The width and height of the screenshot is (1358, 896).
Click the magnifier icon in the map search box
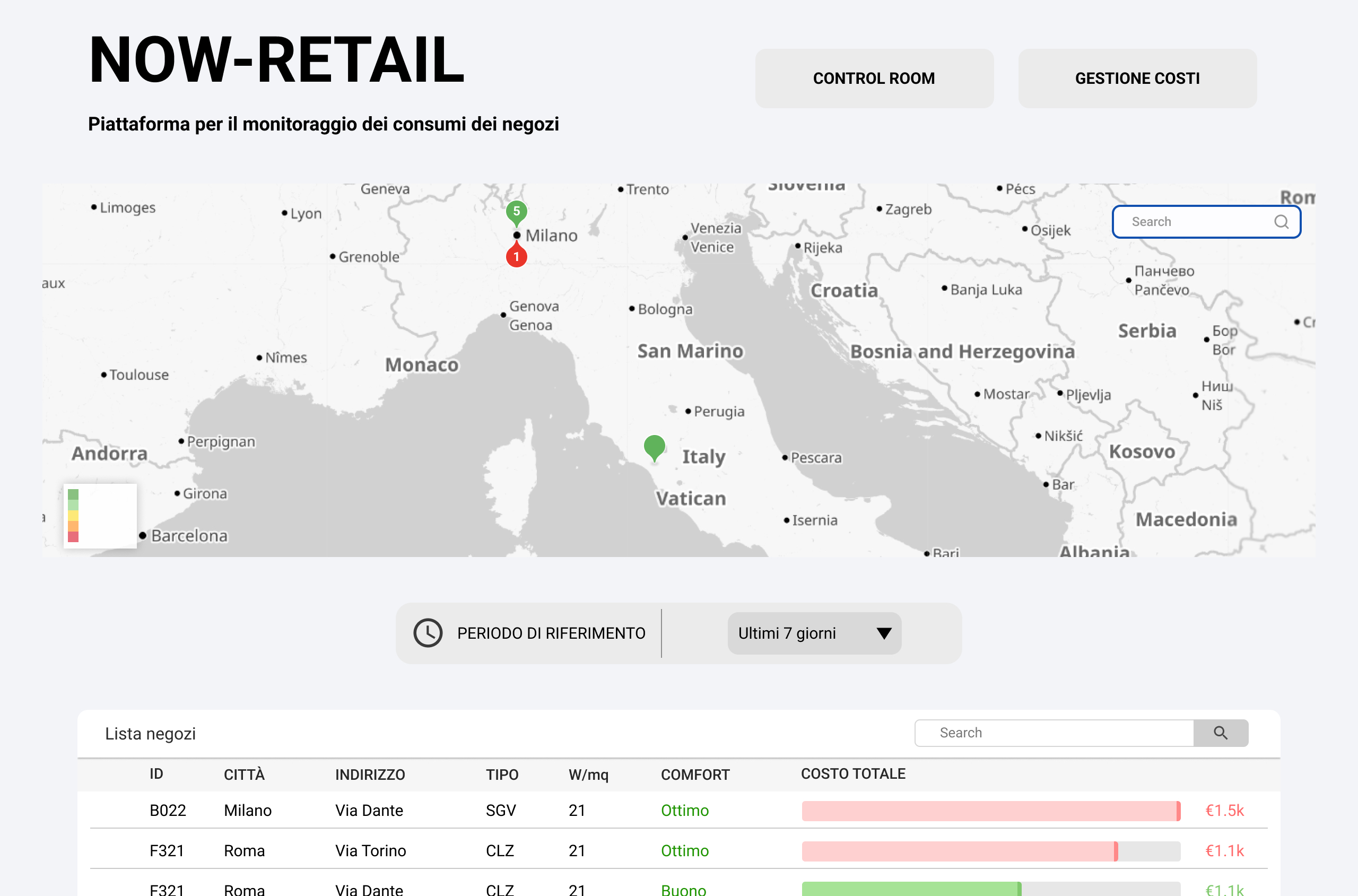1282,222
